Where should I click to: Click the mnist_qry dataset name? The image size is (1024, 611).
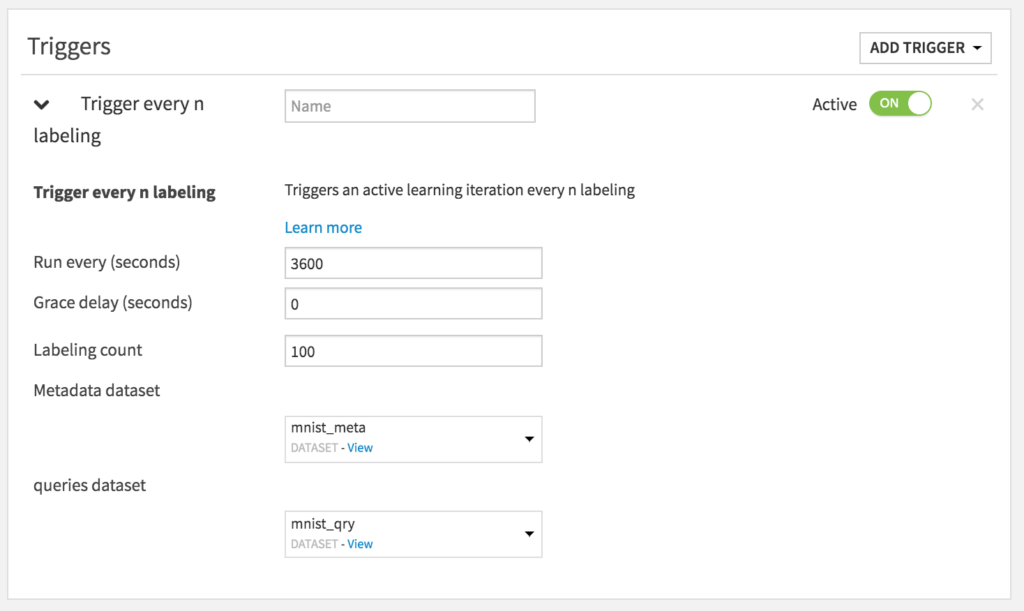point(323,524)
